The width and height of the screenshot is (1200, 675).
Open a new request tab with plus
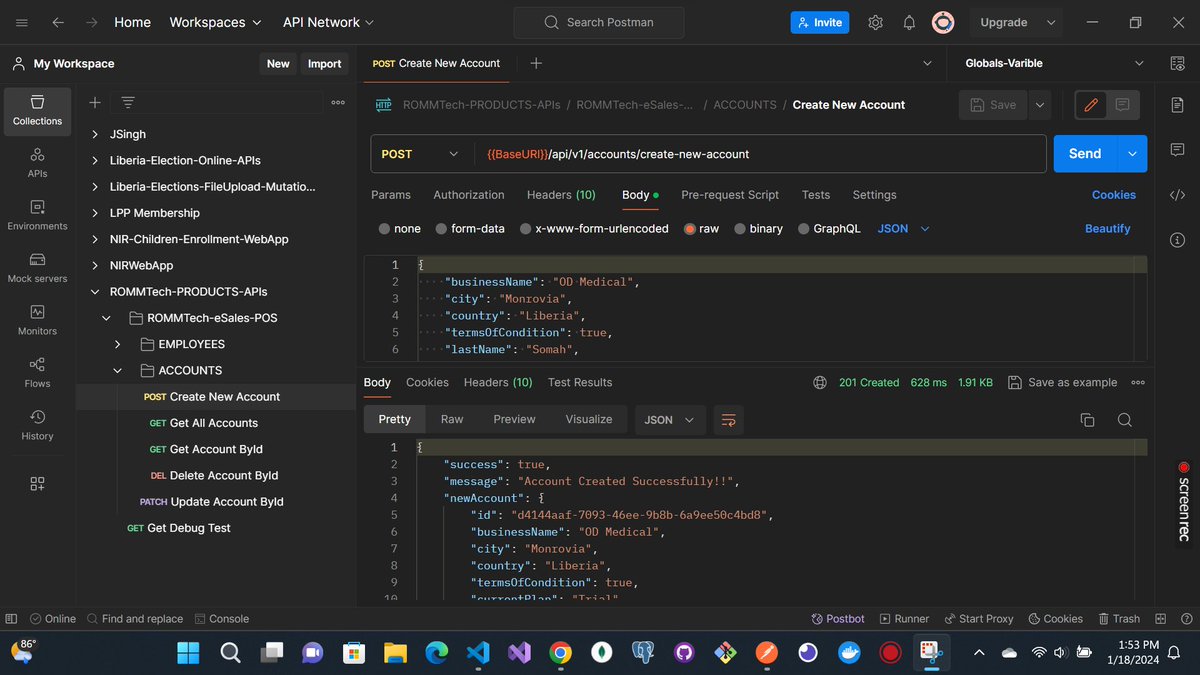tap(536, 63)
